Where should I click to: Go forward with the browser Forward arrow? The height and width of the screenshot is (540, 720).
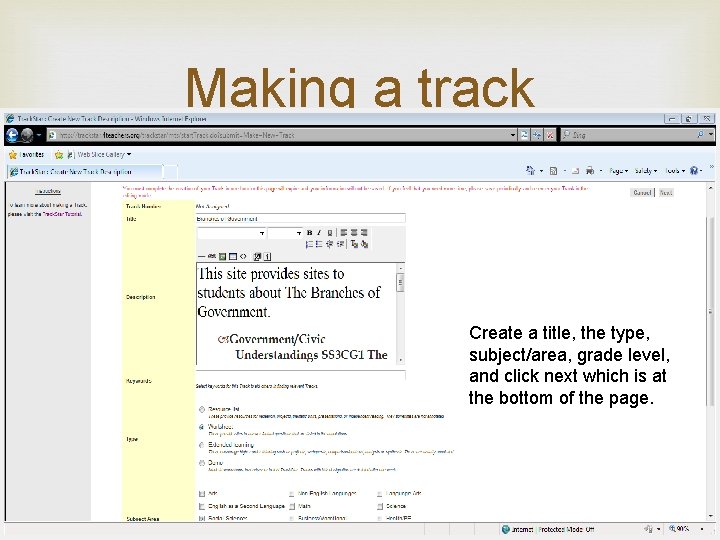tap(27, 135)
